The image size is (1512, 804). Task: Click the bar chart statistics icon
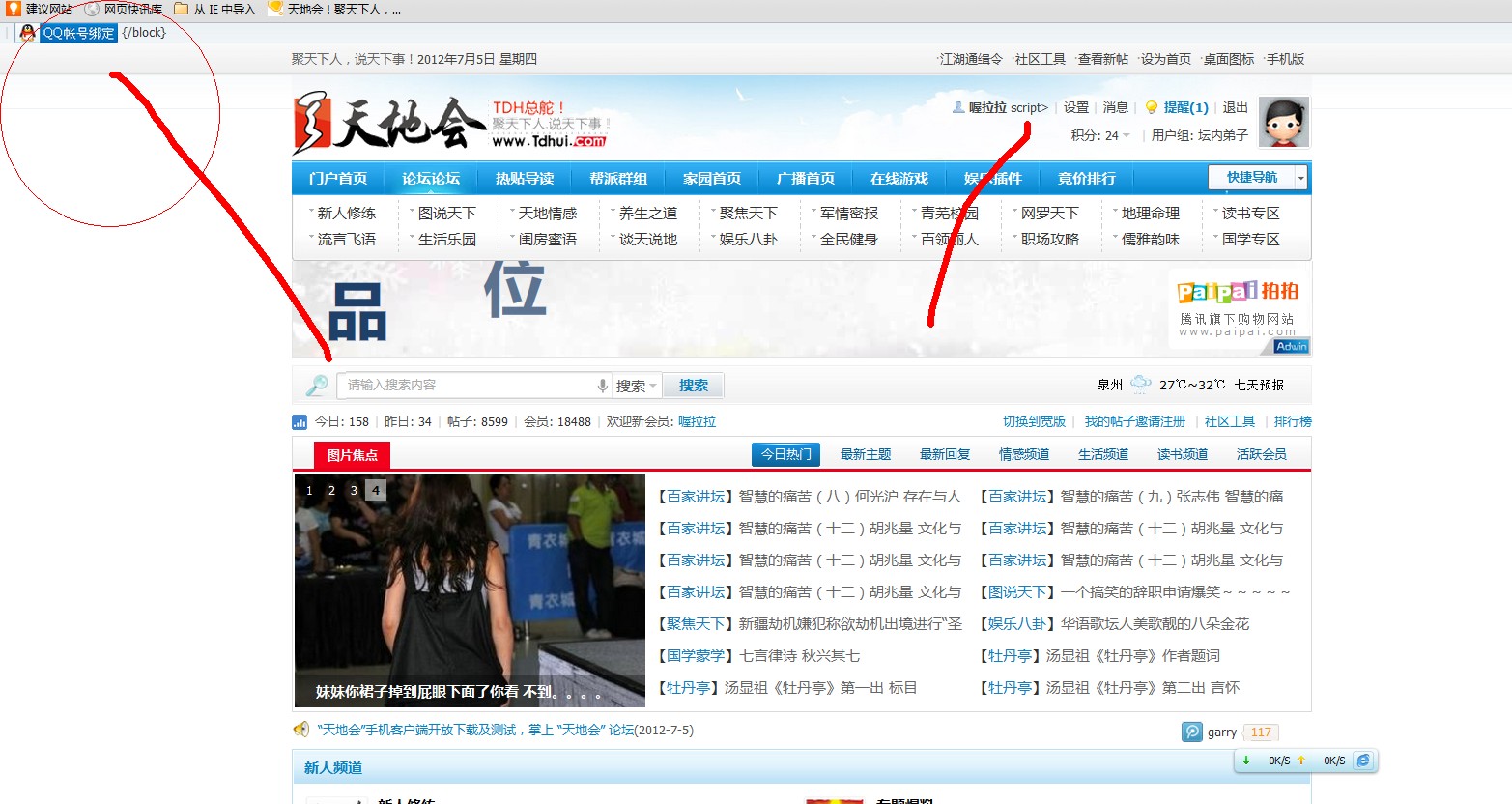[300, 422]
